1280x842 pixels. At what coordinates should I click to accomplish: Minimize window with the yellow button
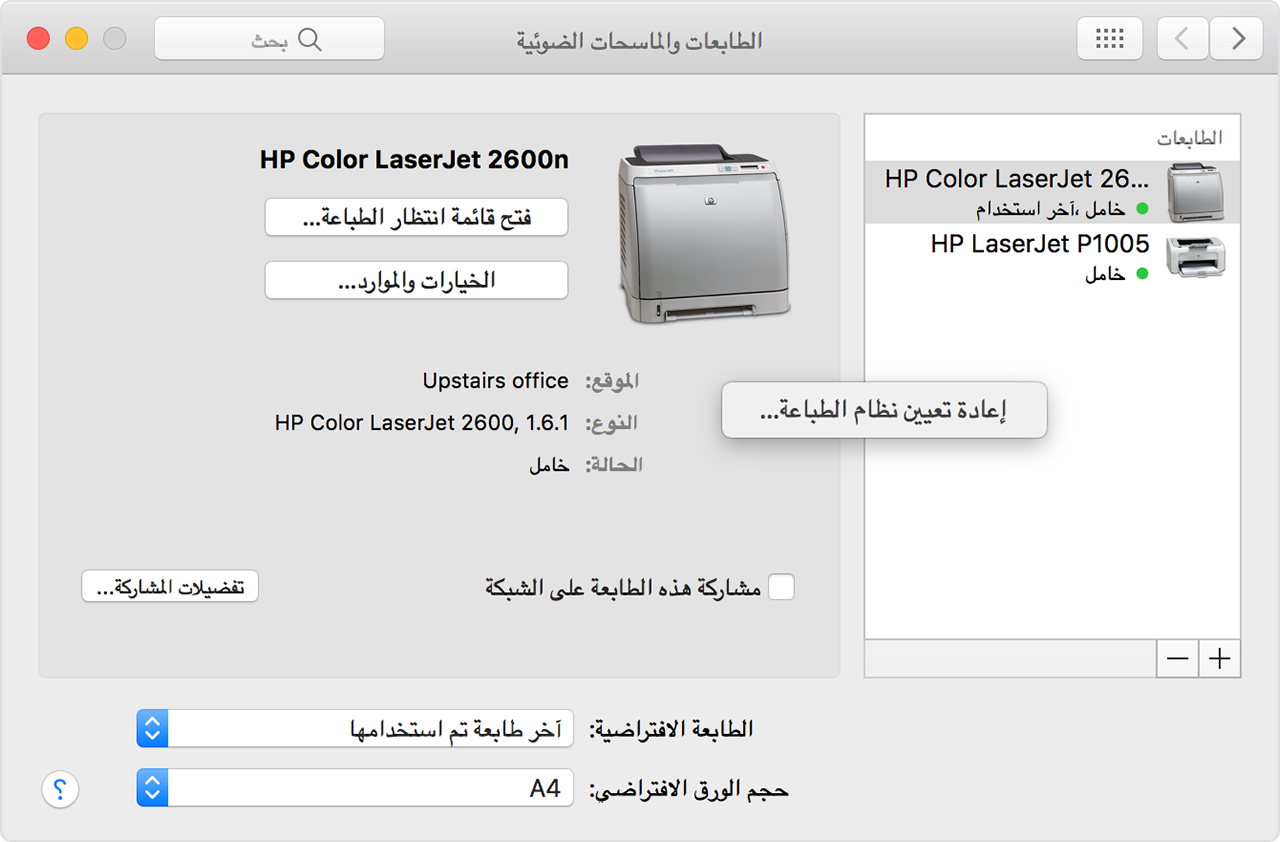pyautogui.click(x=76, y=39)
